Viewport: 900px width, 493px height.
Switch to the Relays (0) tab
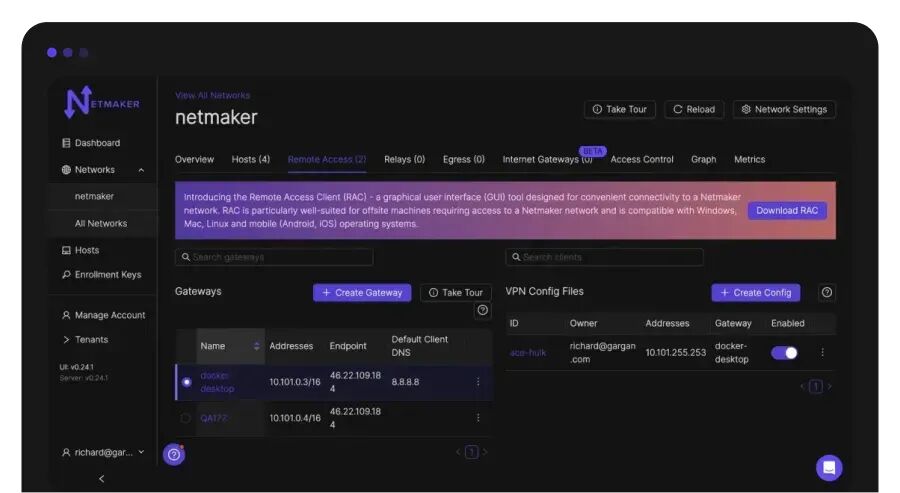(405, 160)
